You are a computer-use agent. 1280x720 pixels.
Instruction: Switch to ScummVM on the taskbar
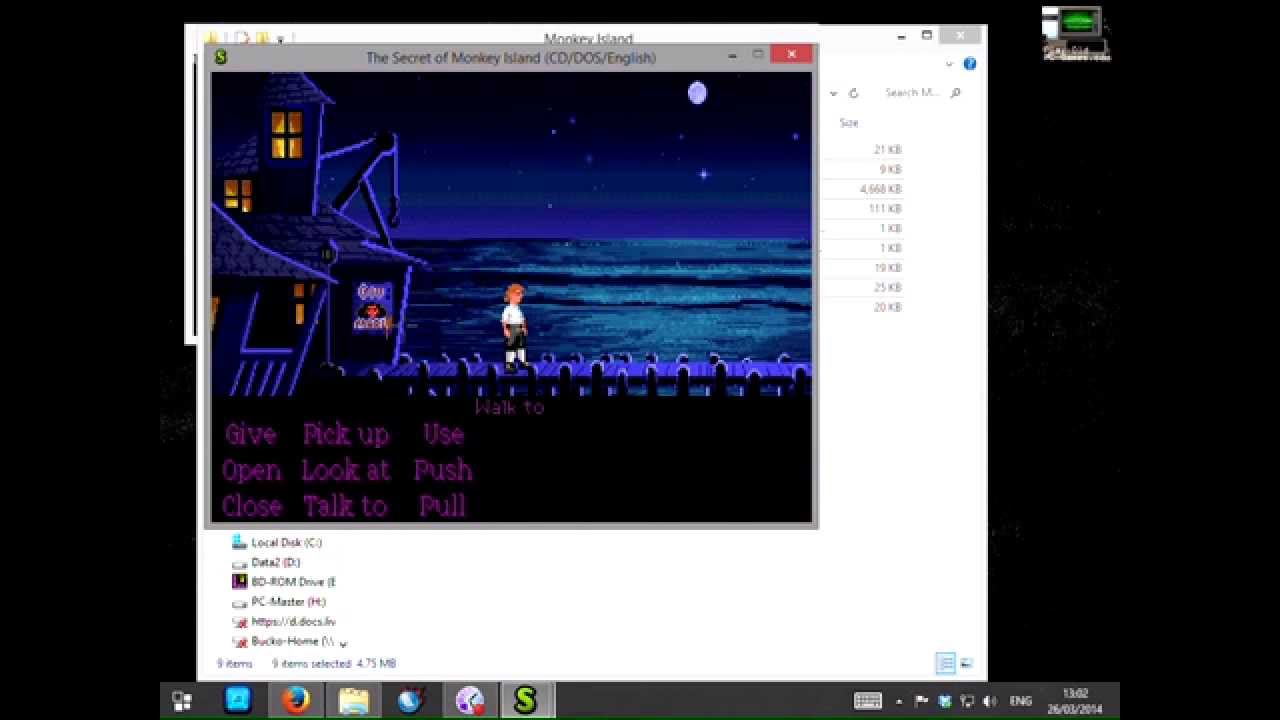[526, 701]
